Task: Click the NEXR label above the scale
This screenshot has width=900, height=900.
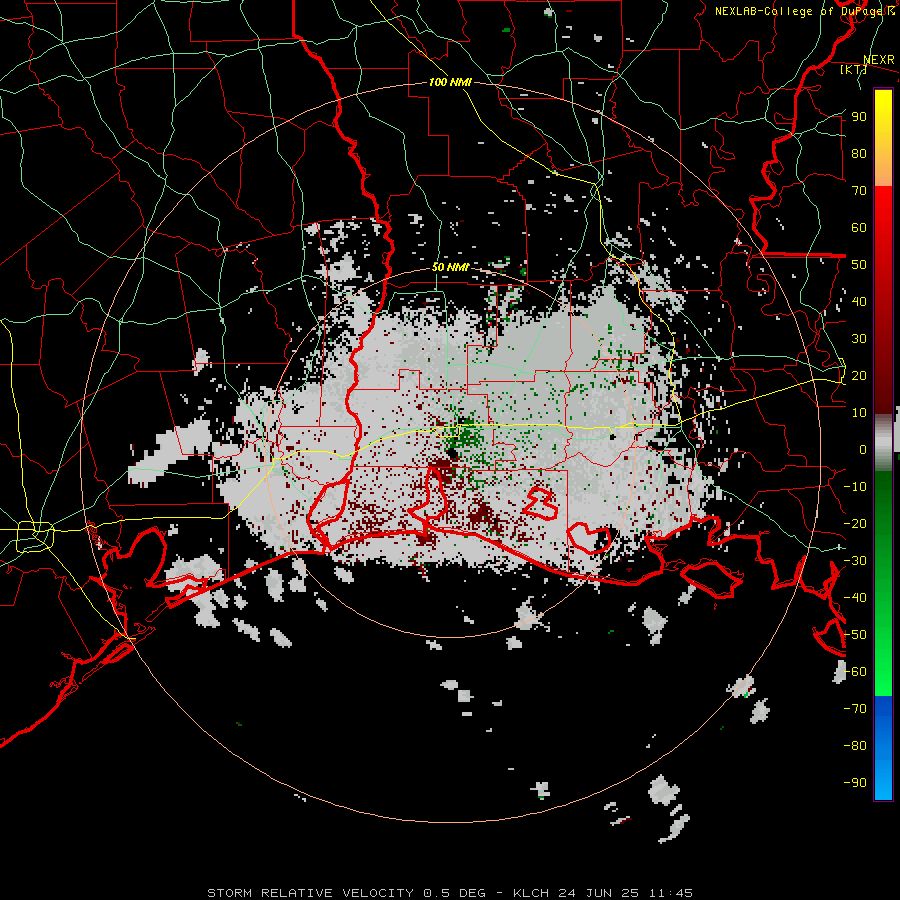Action: click(x=879, y=60)
